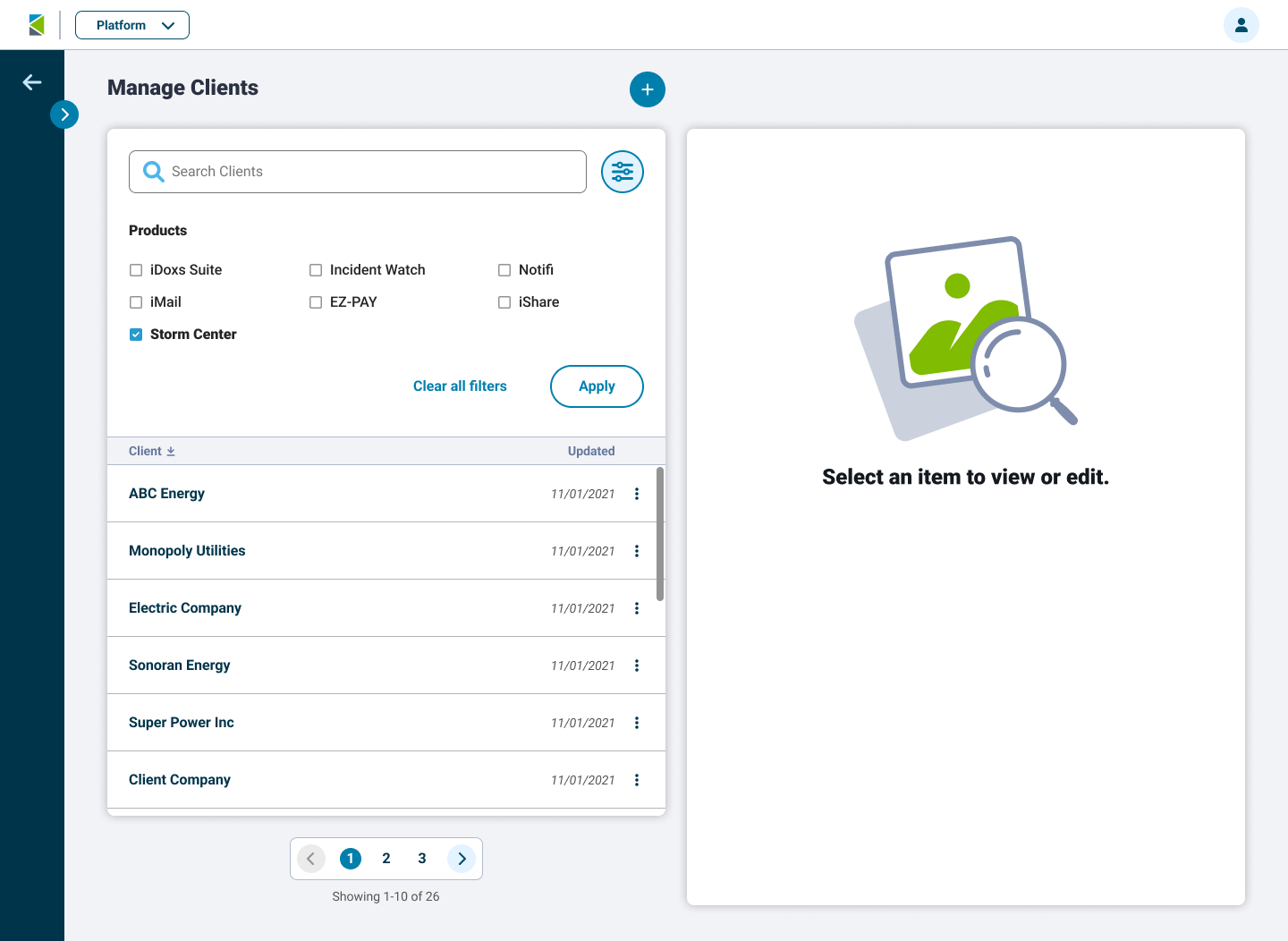
Task: Click the Apply filters button
Action: (597, 386)
